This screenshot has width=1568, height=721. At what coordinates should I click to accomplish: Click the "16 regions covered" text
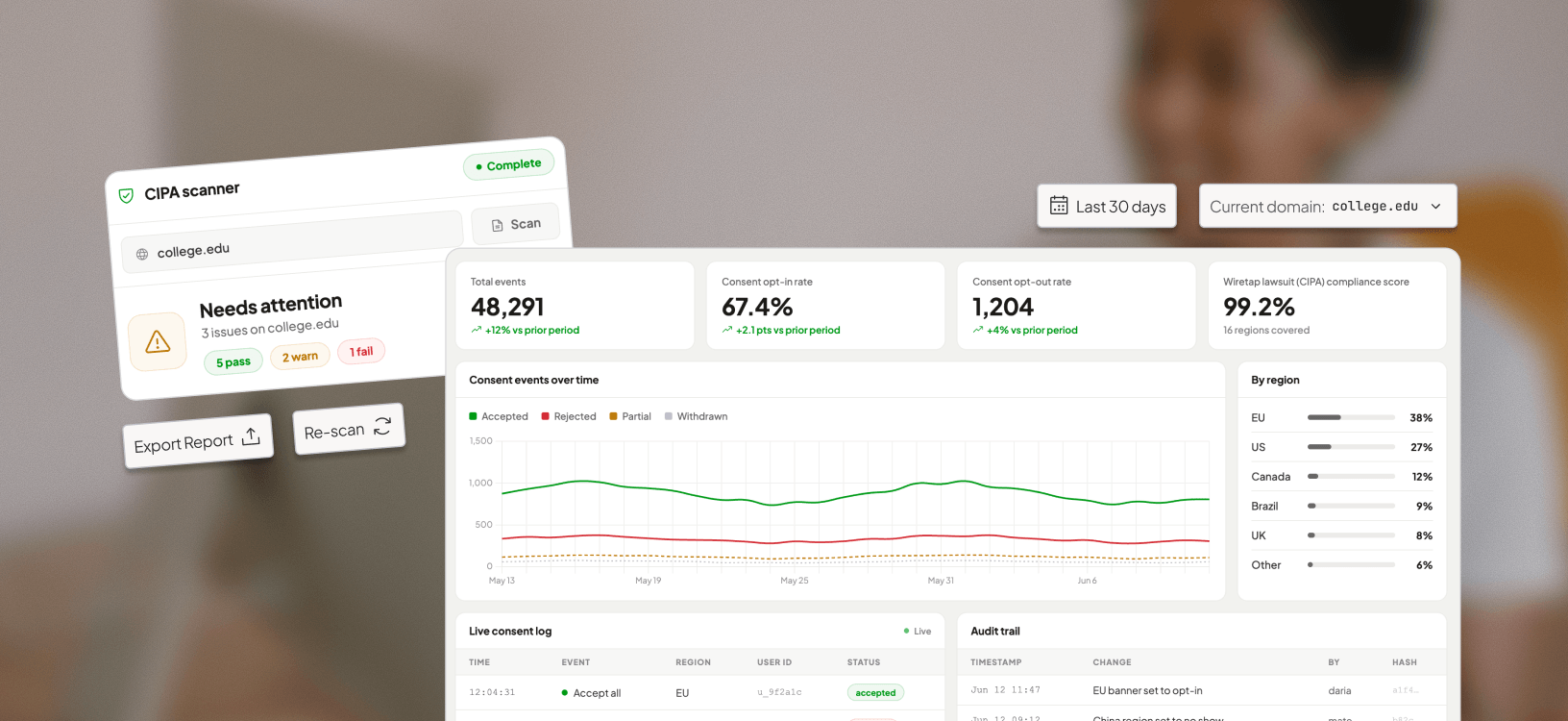pos(1266,330)
